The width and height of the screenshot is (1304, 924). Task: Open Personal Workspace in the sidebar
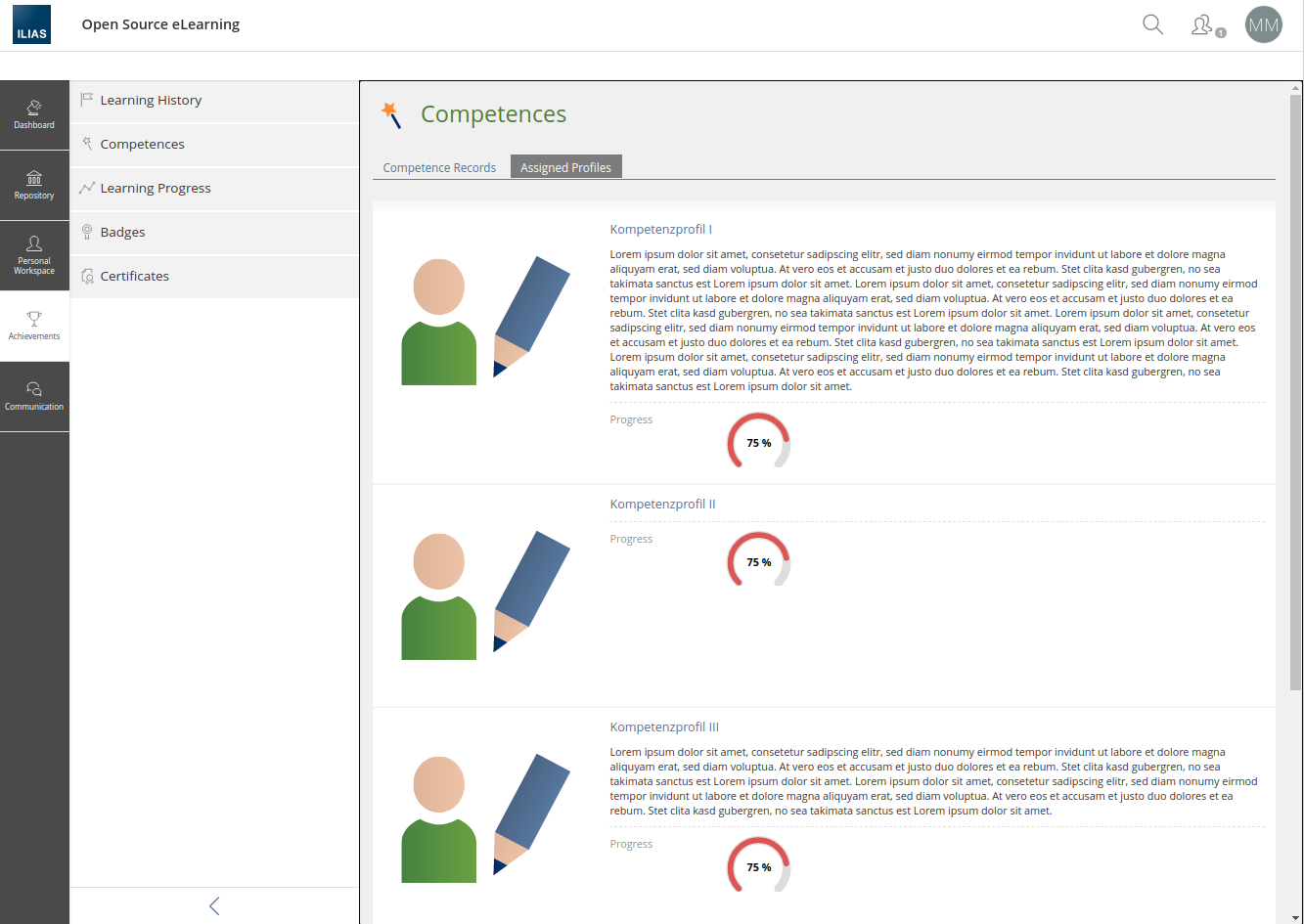pos(34,255)
